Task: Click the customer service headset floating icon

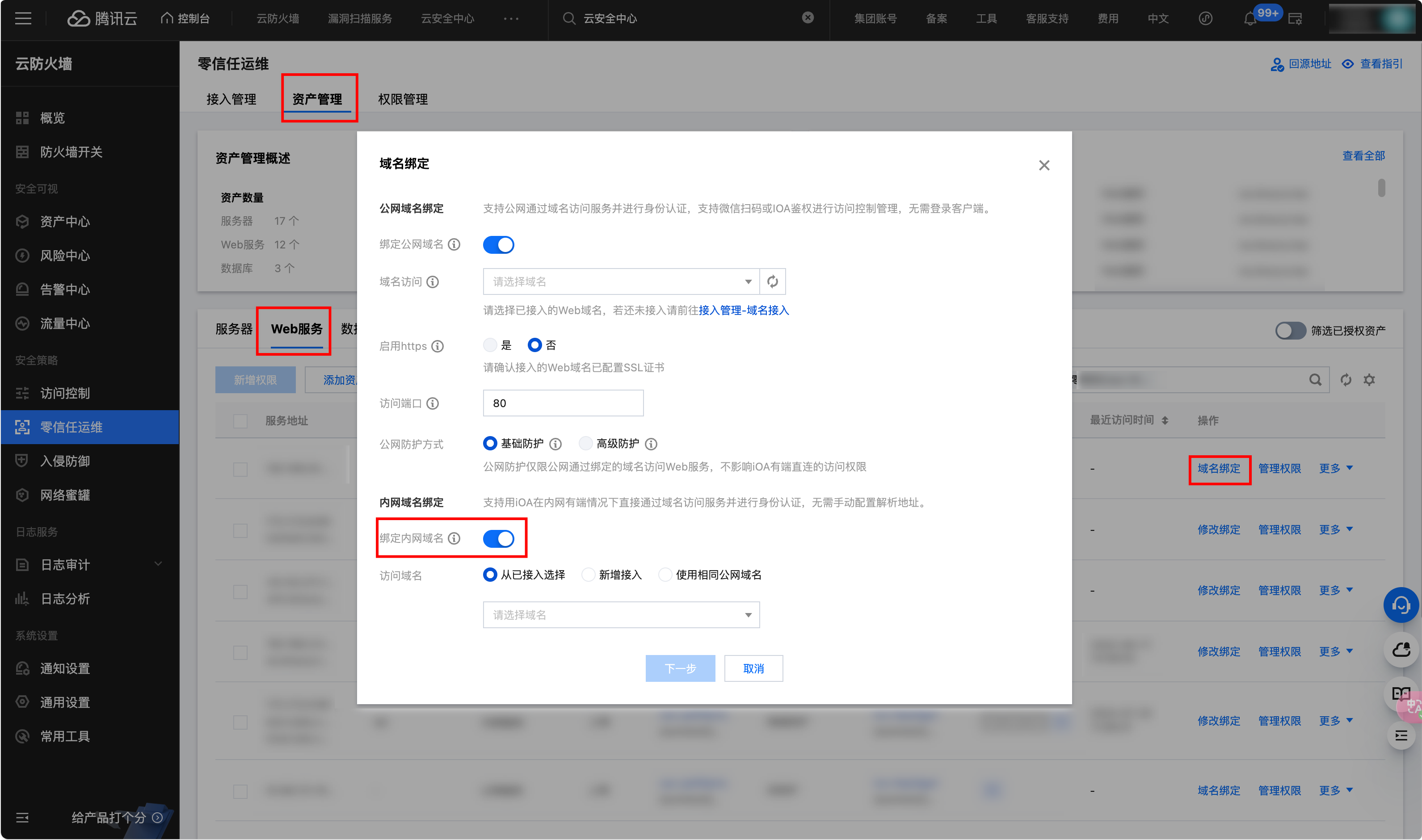Action: pos(1401,605)
